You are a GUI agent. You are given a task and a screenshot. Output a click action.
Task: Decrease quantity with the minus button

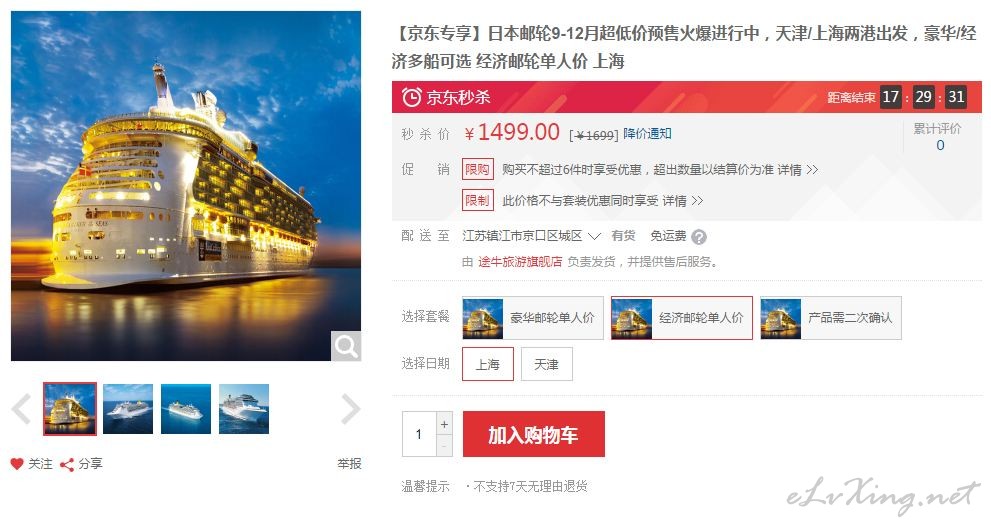pos(444,446)
